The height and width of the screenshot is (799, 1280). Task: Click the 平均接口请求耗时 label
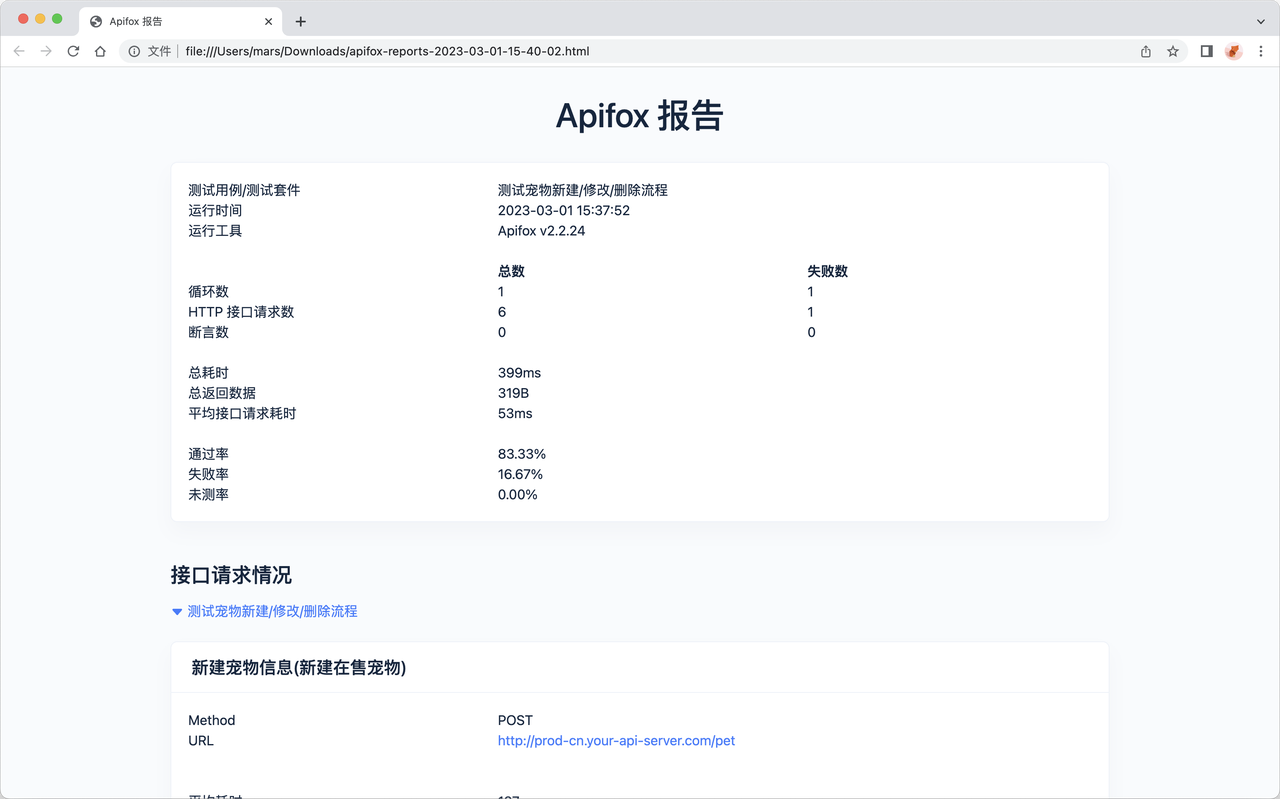(242, 413)
